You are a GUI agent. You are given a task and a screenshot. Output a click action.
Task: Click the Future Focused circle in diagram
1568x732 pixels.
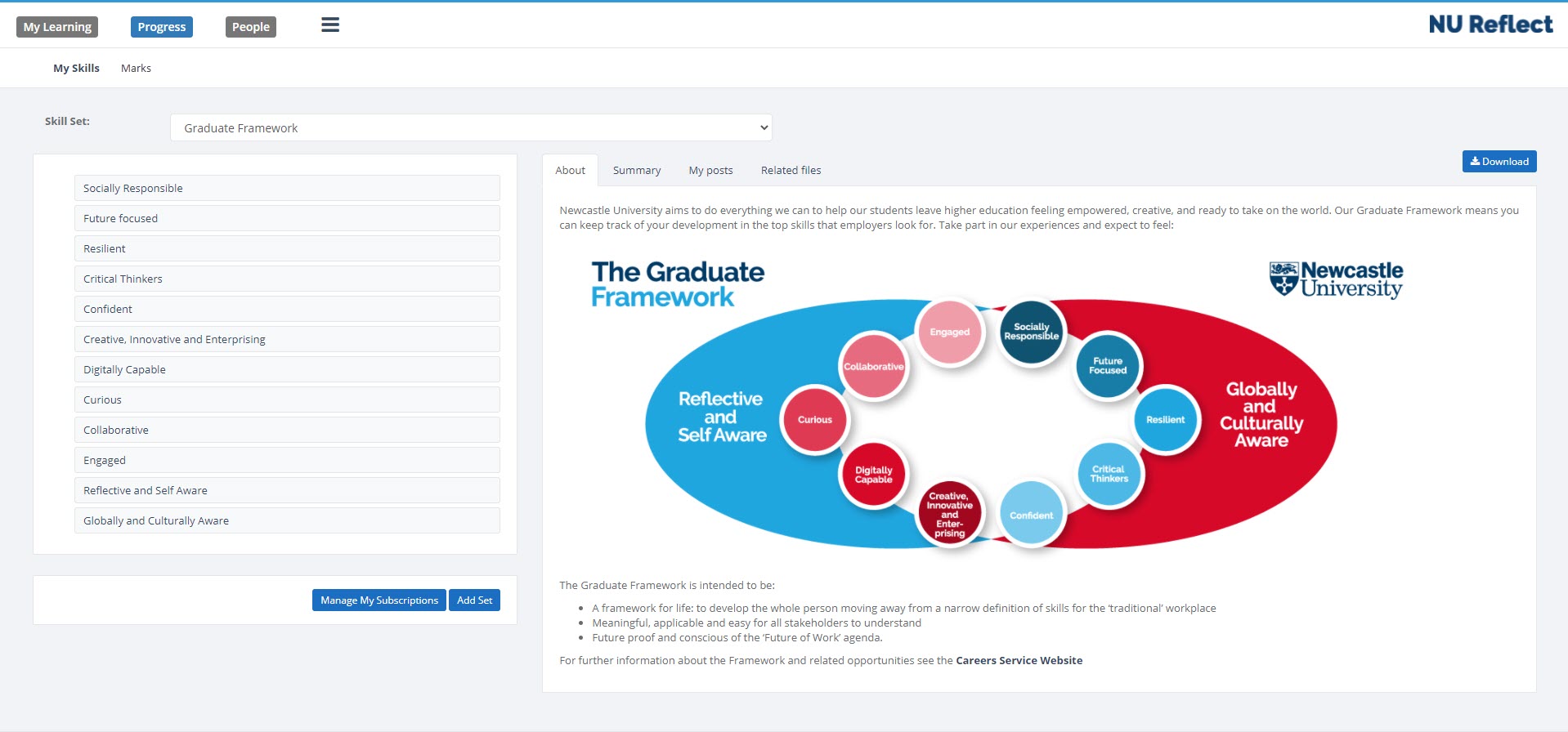tap(1108, 366)
